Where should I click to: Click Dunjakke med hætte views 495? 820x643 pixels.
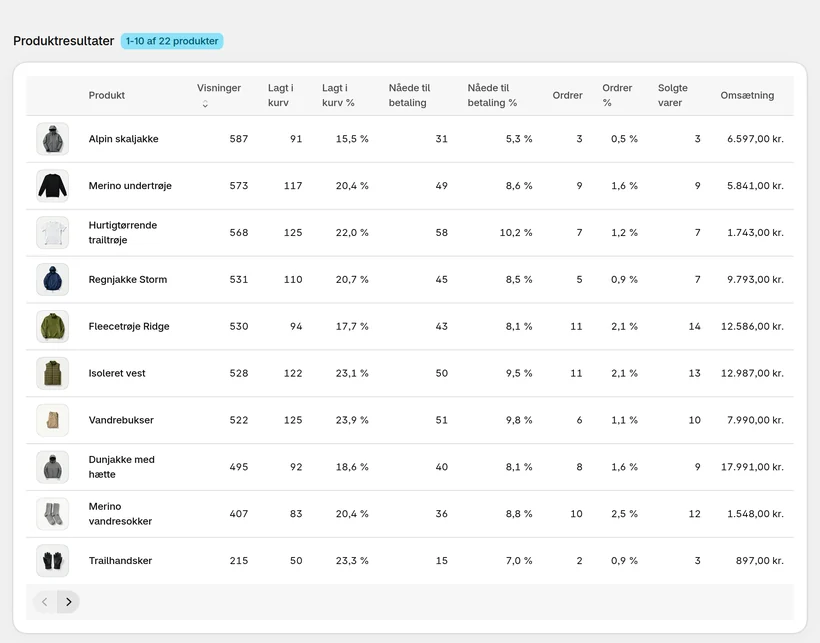(238, 467)
